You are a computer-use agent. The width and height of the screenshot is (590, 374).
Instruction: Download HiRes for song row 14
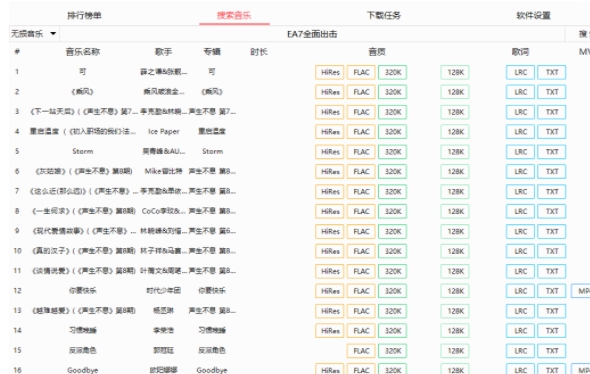coord(330,331)
